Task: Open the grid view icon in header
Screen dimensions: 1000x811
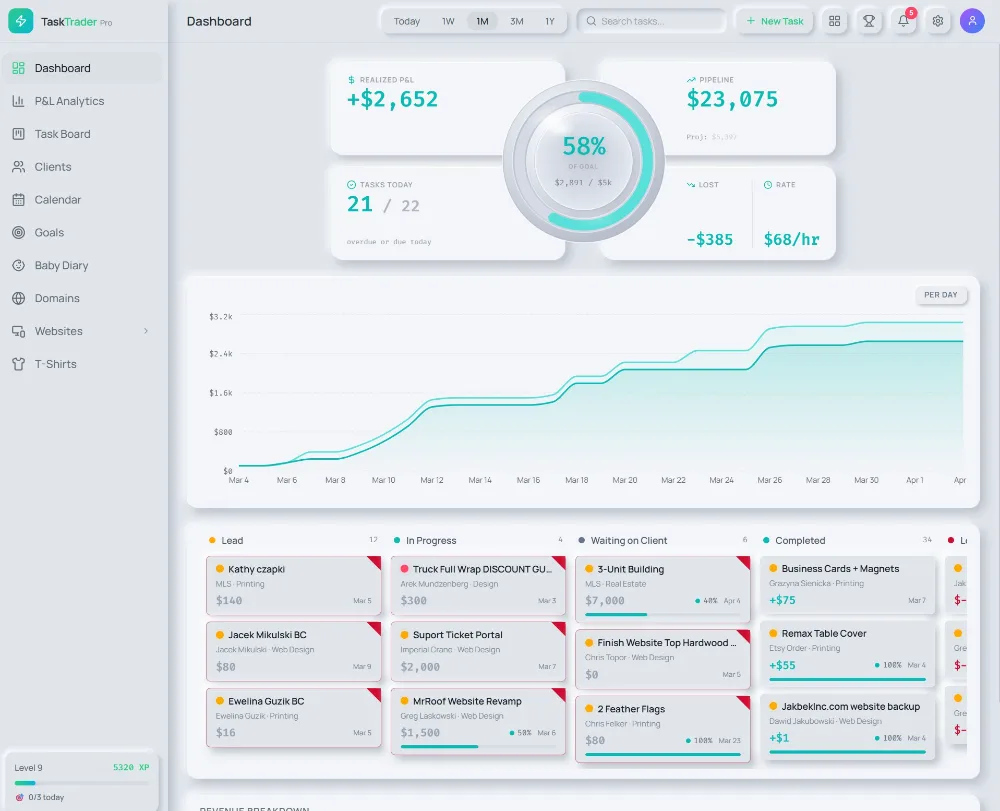Action: [834, 21]
